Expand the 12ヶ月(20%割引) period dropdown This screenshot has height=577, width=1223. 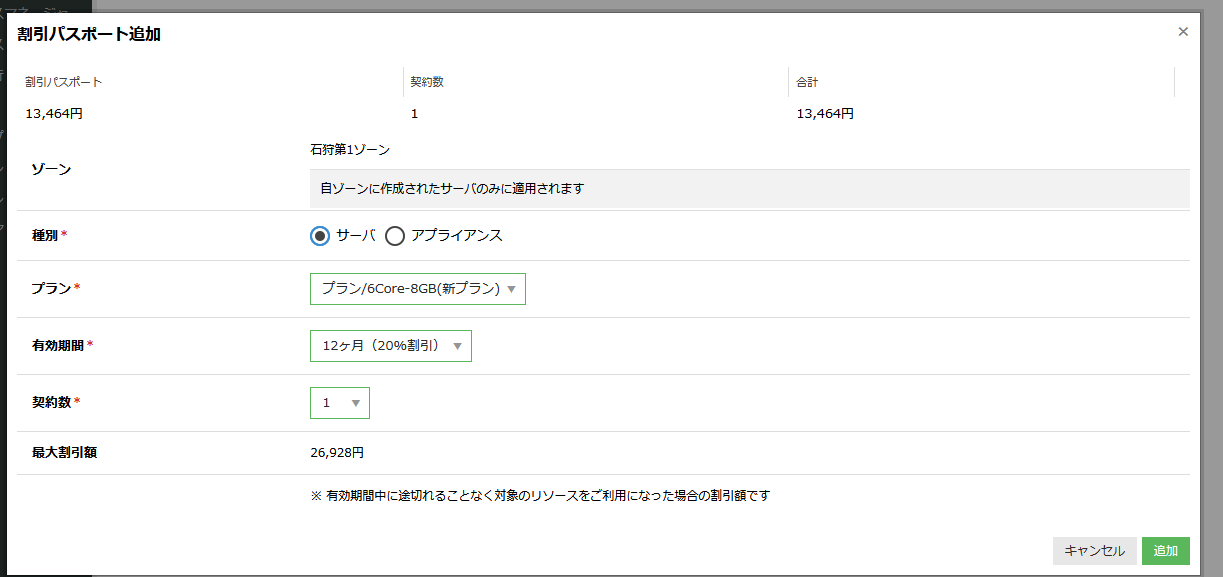[x=390, y=346]
